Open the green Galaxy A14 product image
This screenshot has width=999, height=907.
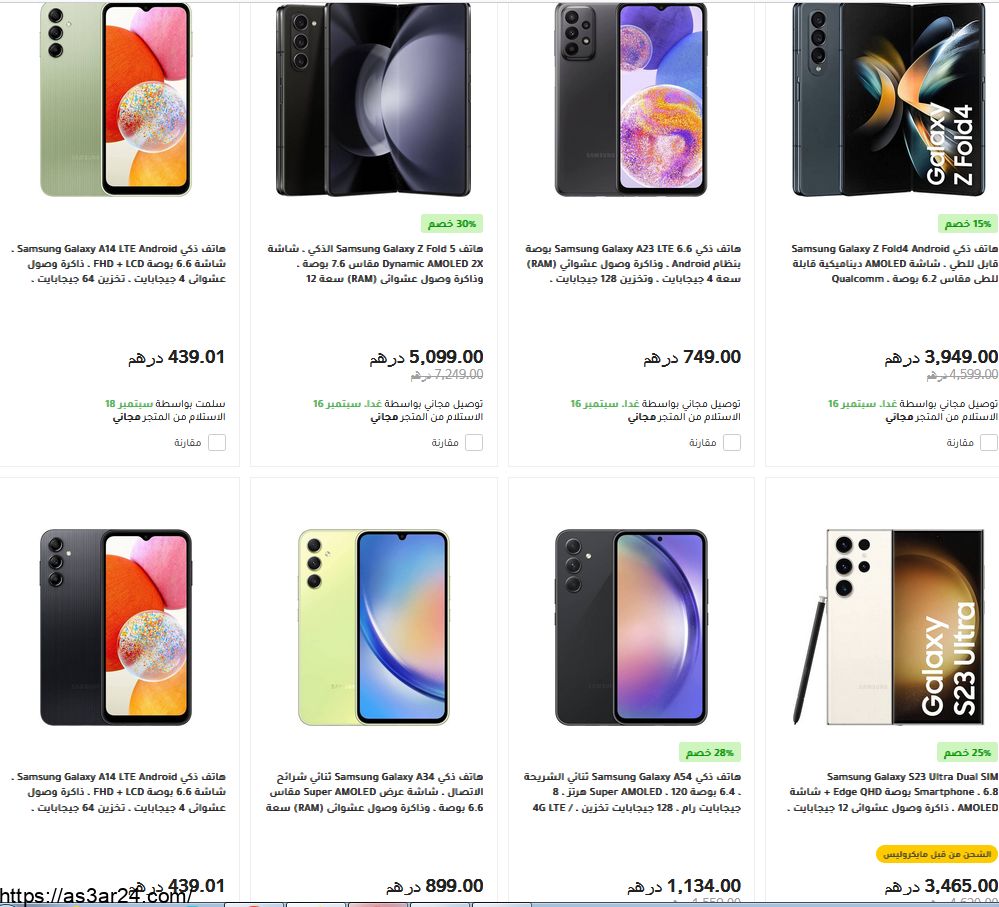[116, 99]
